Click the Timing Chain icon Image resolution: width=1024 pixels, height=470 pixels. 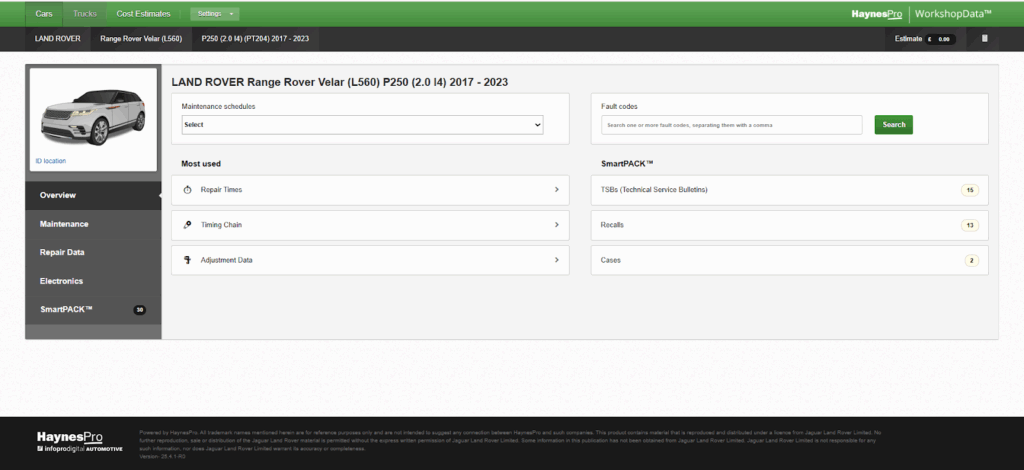[188, 225]
